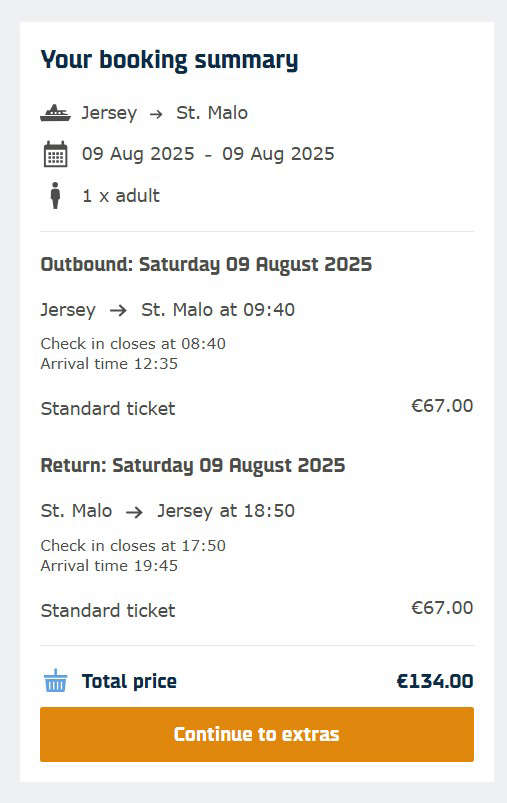Click the 1 x adult passenger text
Image resolution: width=507 pixels, height=803 pixels.
(121, 196)
